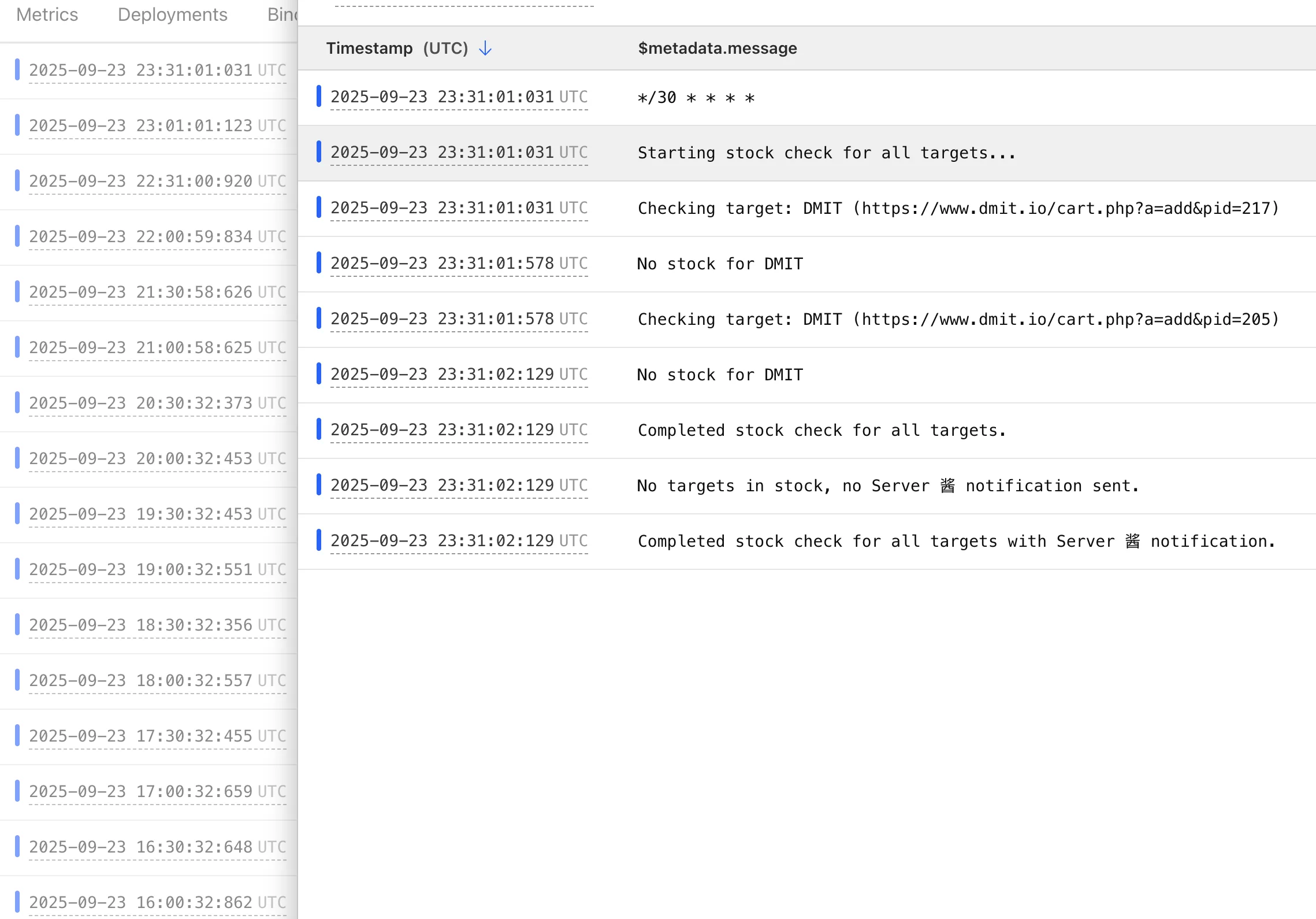Expand 'Starting stock check for all targets' row

tap(826, 153)
